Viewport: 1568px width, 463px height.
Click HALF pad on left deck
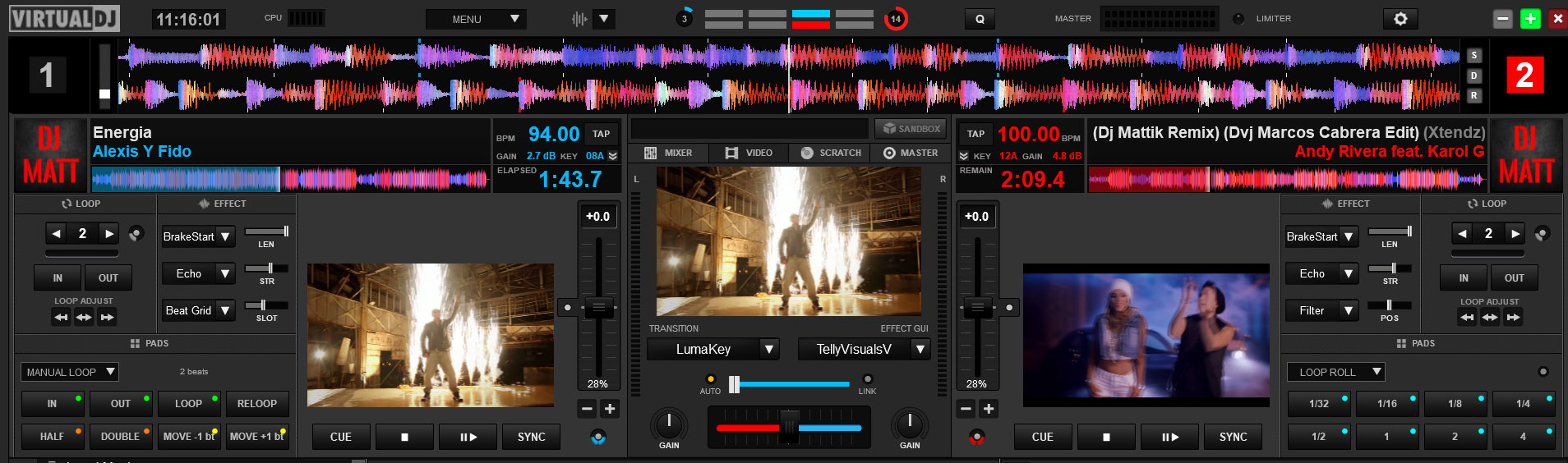(x=52, y=436)
